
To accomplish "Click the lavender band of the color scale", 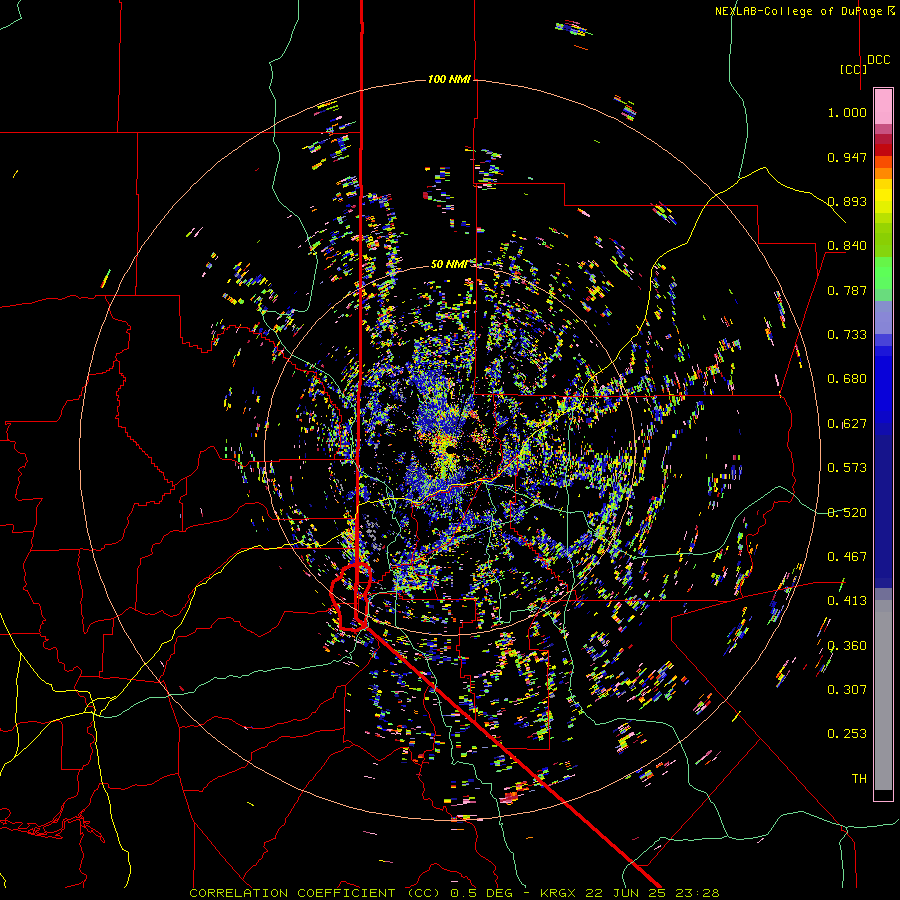I will pyautogui.click(x=883, y=318).
